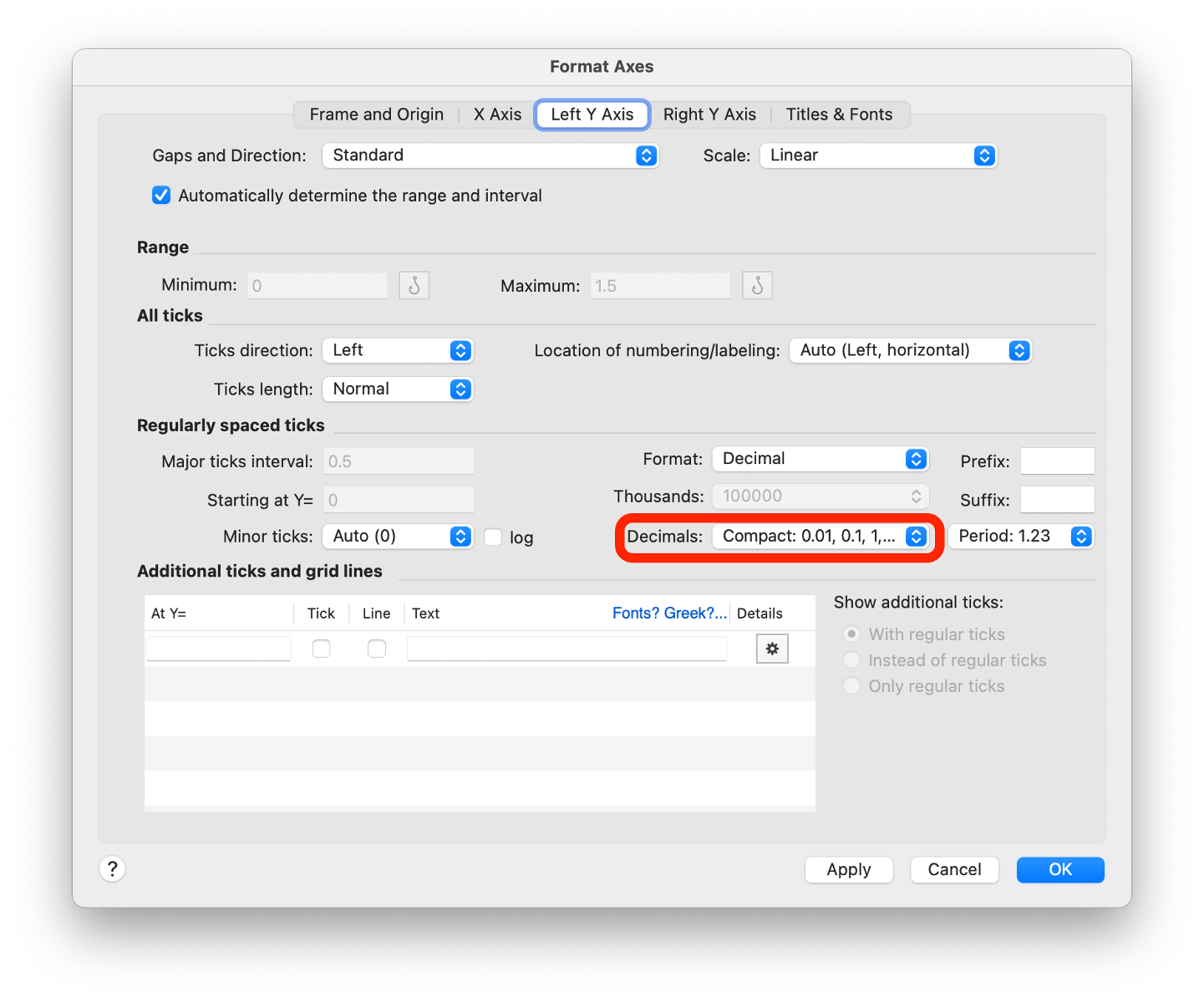
Task: Switch to the X Axis tab
Action: (x=497, y=115)
